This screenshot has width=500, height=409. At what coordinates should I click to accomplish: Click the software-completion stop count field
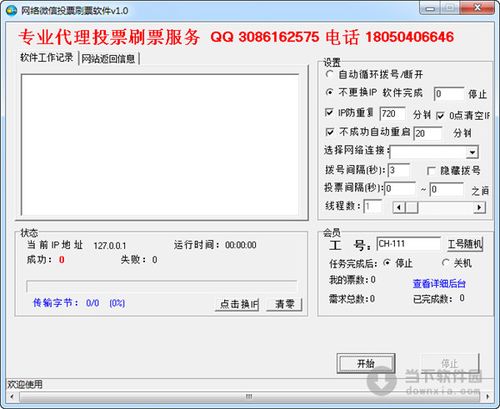[x=449, y=94]
